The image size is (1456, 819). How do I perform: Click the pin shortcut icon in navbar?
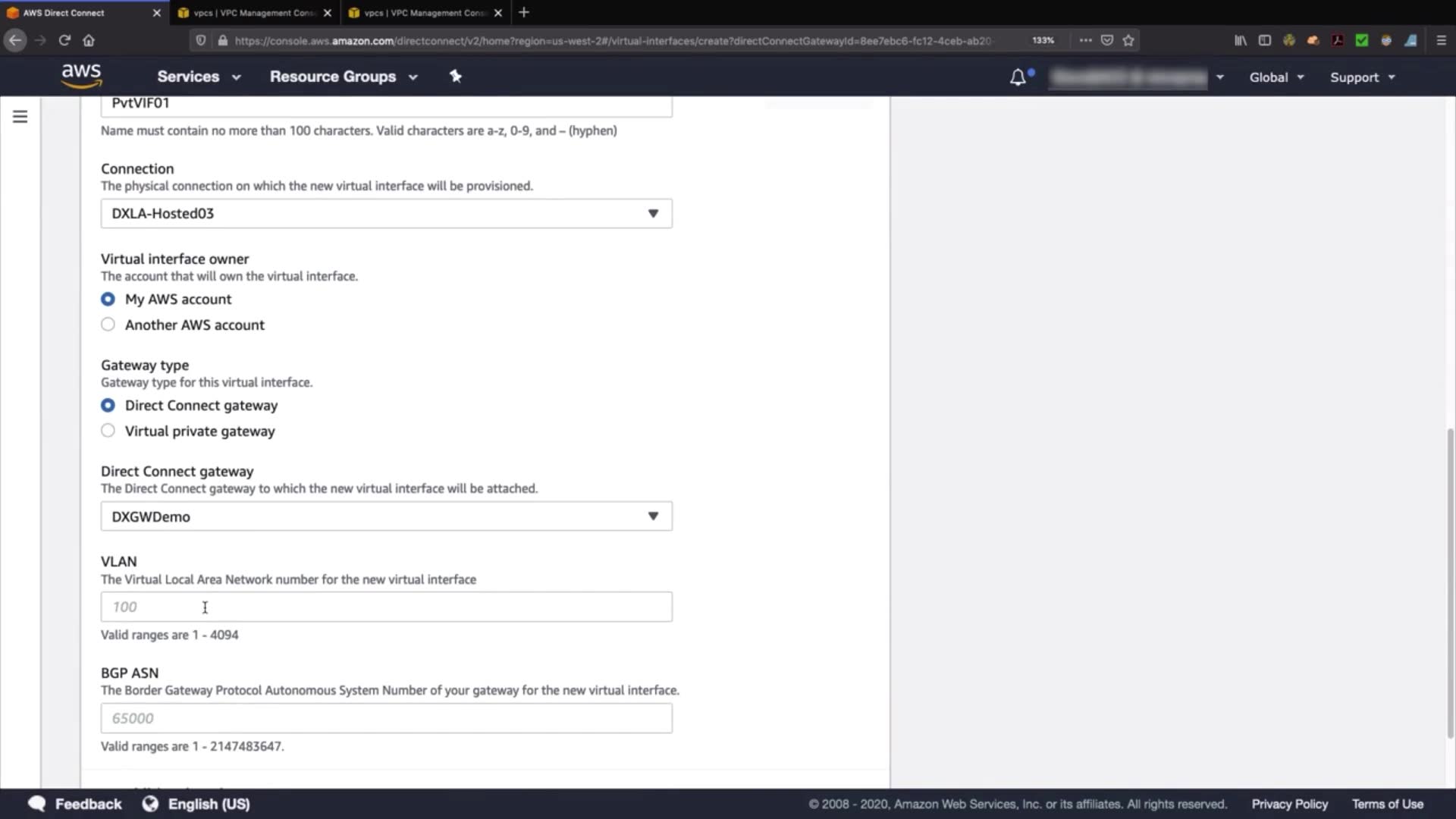coord(455,76)
